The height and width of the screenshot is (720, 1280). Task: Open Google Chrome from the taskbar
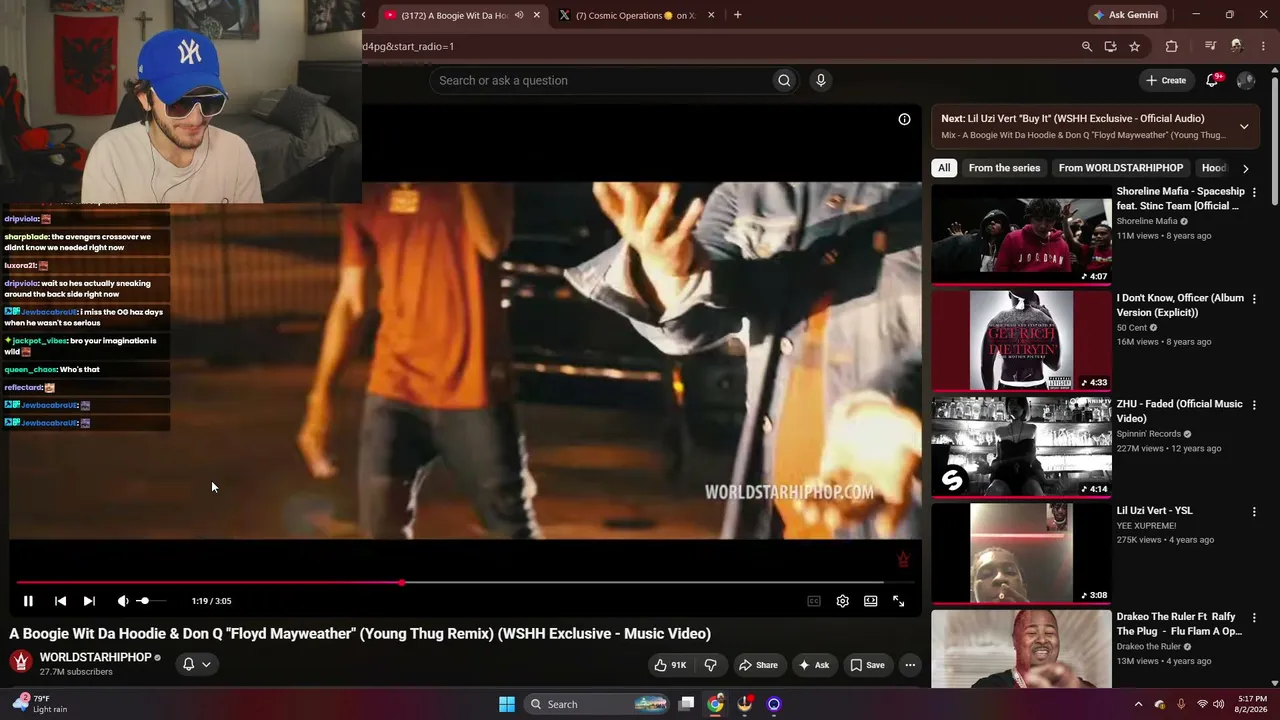point(715,704)
